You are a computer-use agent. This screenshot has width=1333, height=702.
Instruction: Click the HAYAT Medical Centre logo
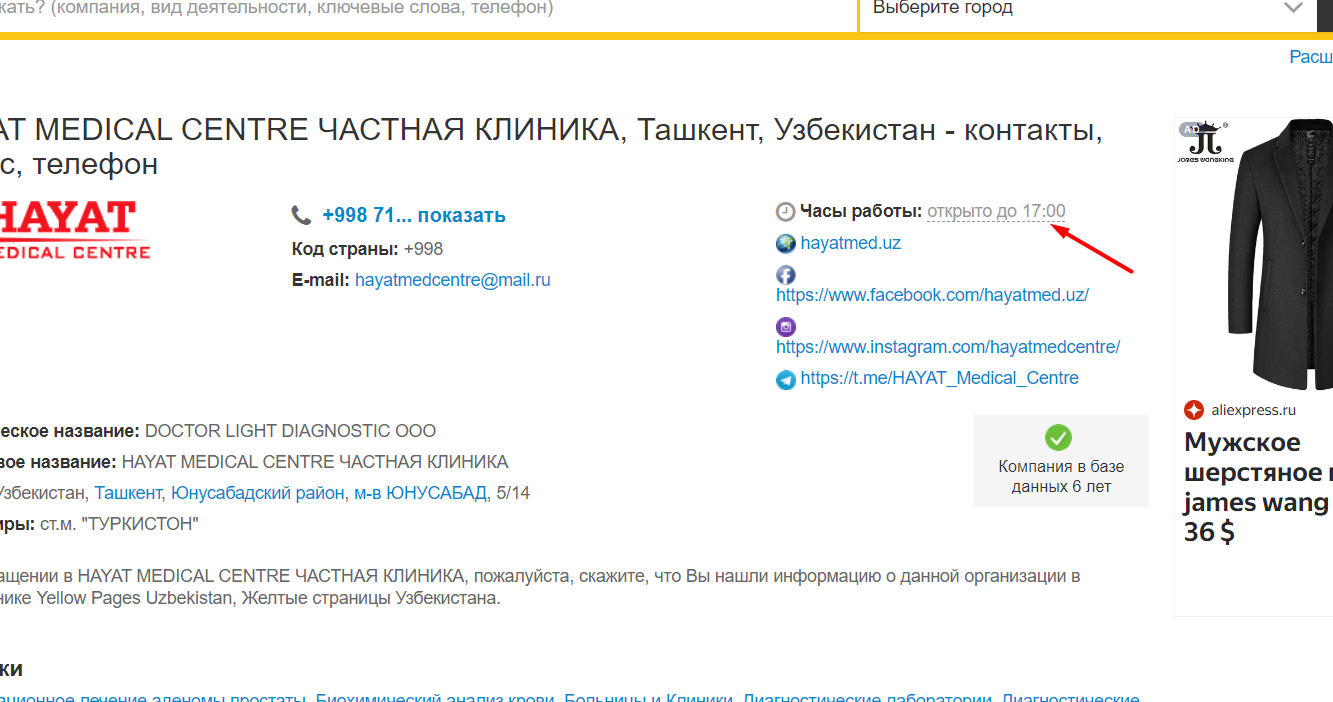click(75, 230)
